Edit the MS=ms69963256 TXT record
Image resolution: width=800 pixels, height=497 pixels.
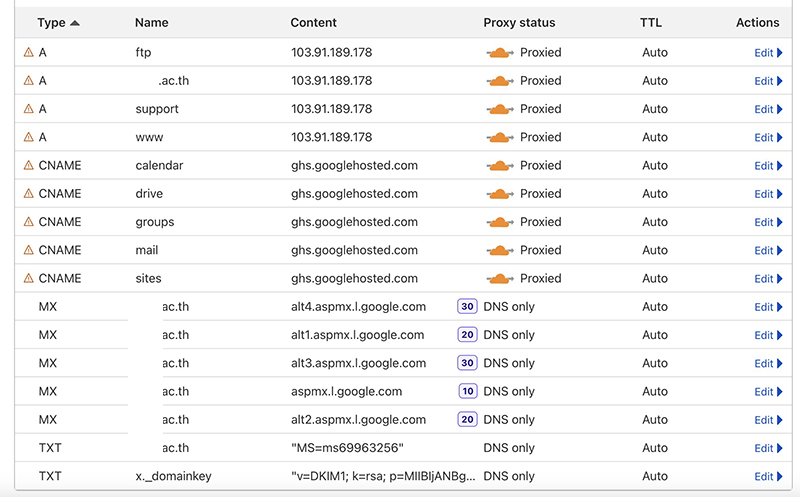click(x=768, y=448)
